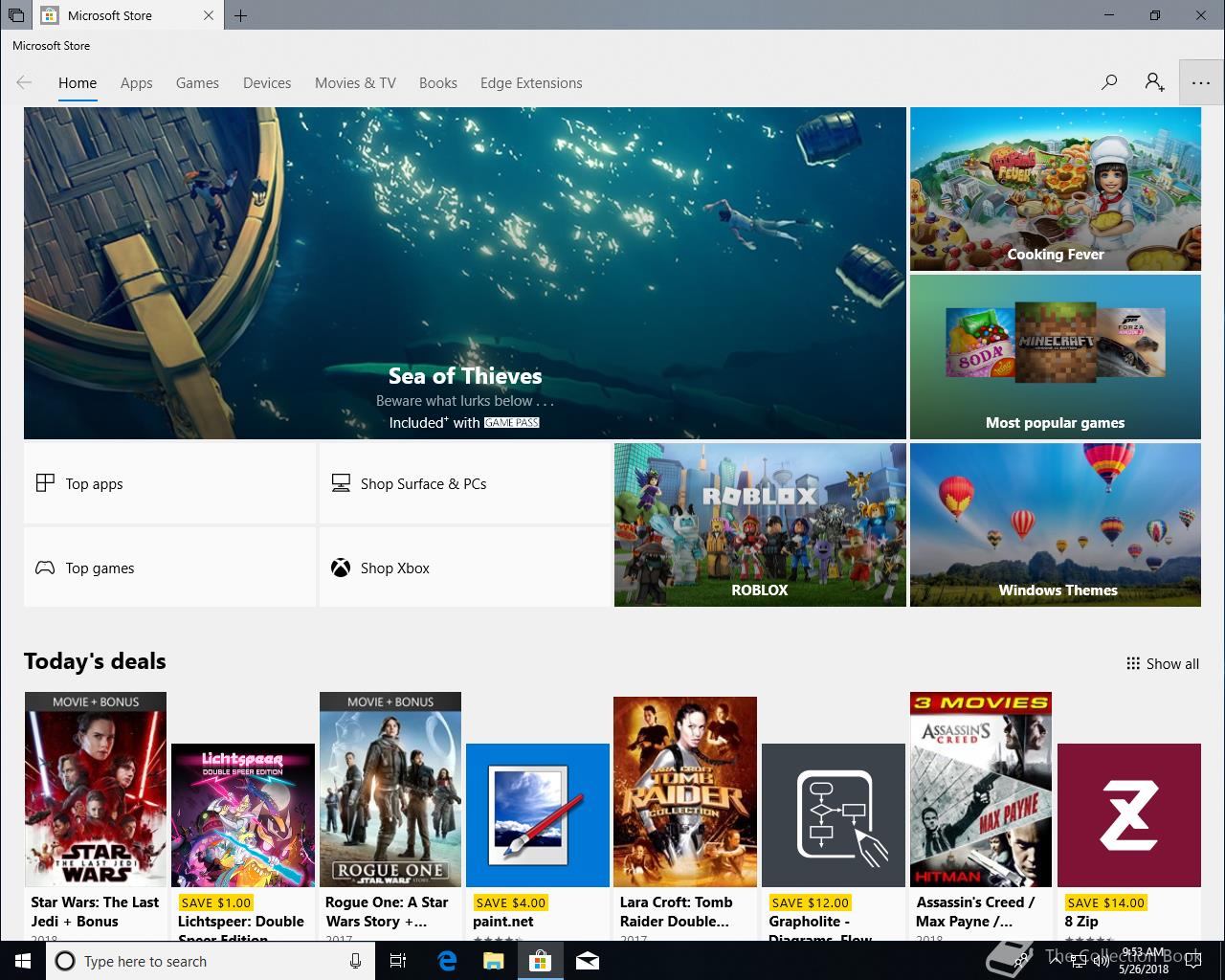Click the microphone in the search box
1225x980 pixels.
coord(355,961)
